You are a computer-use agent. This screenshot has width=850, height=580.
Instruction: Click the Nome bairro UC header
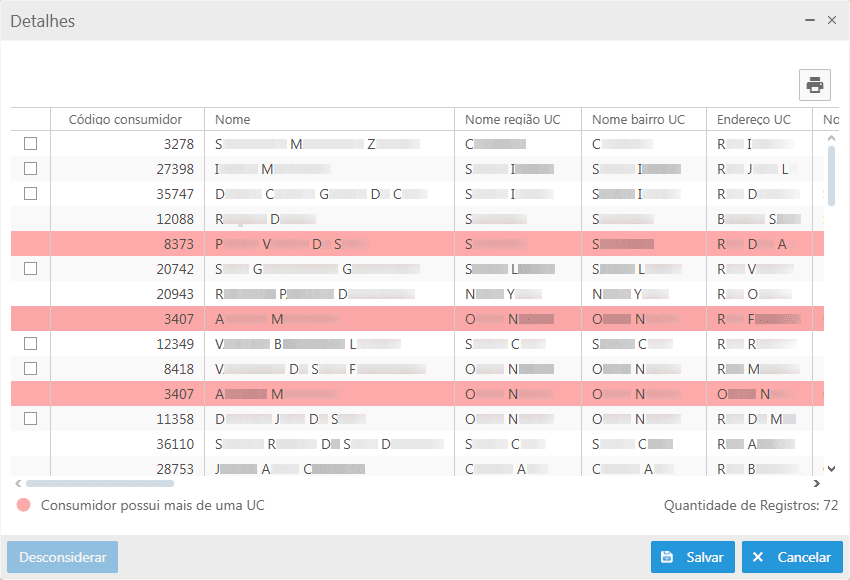click(x=638, y=120)
